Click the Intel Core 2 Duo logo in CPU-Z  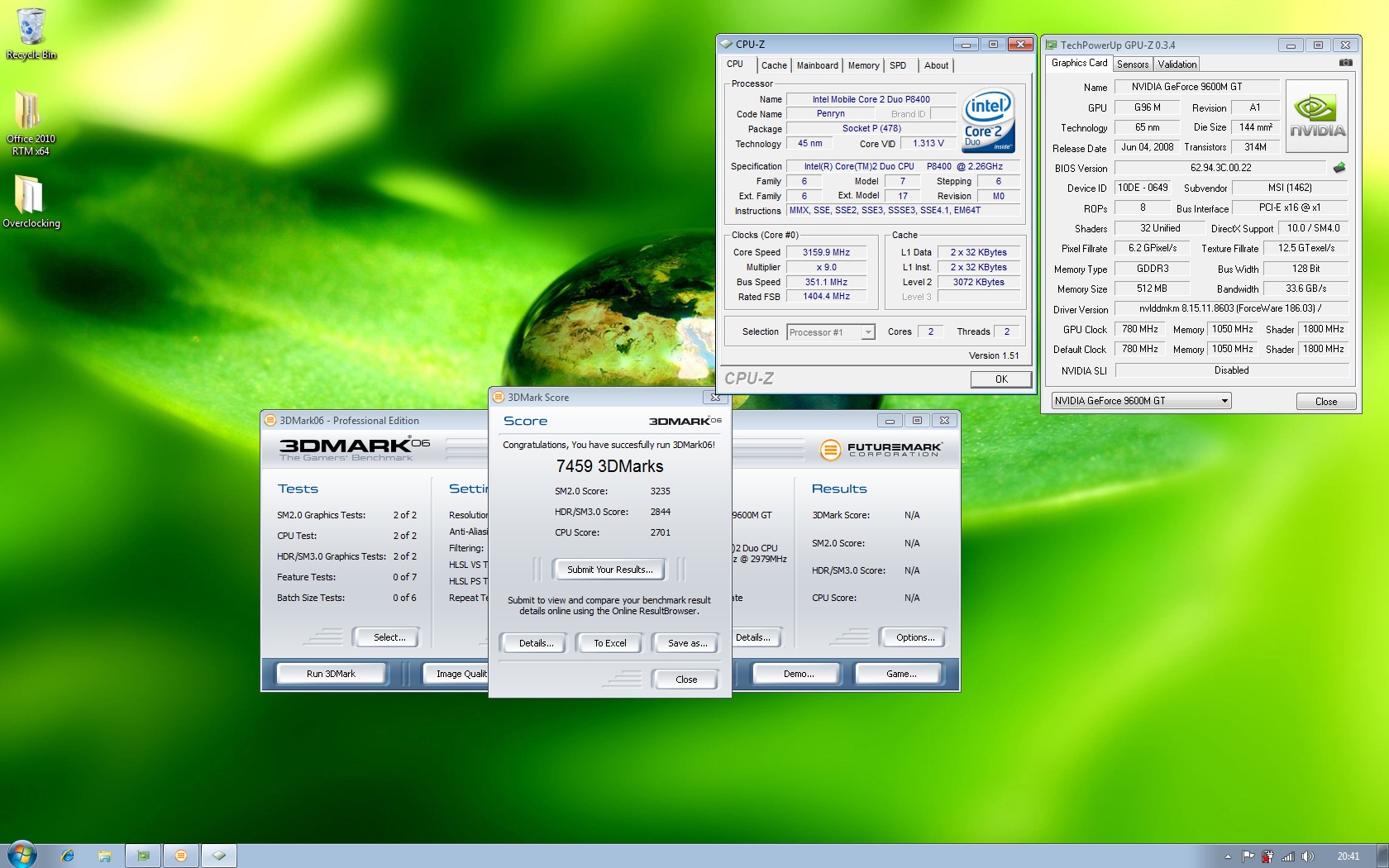point(988,121)
